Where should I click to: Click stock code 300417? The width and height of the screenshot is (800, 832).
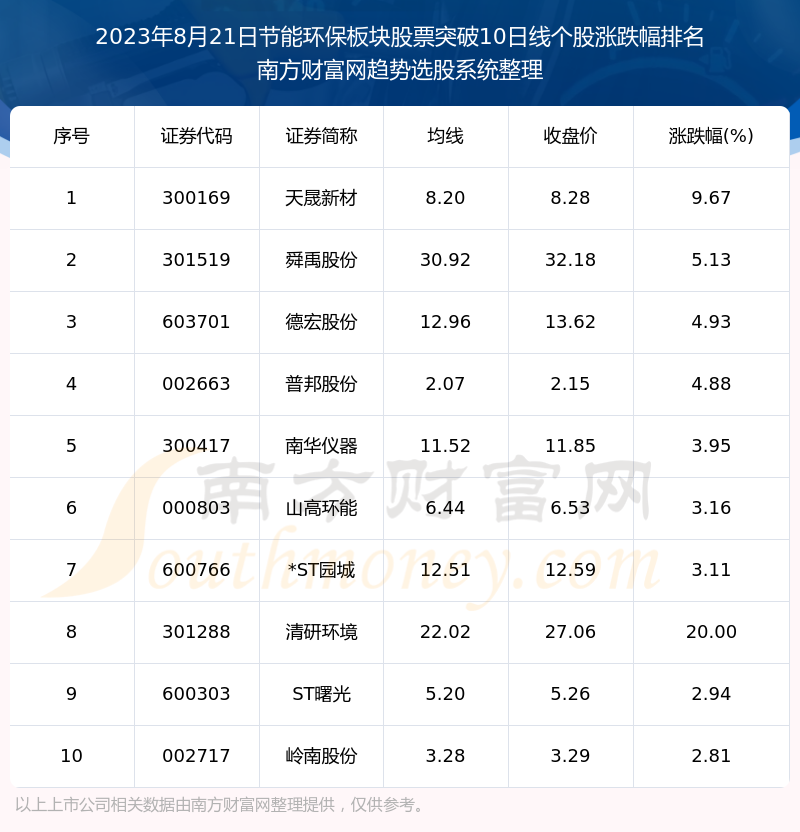[x=196, y=446]
